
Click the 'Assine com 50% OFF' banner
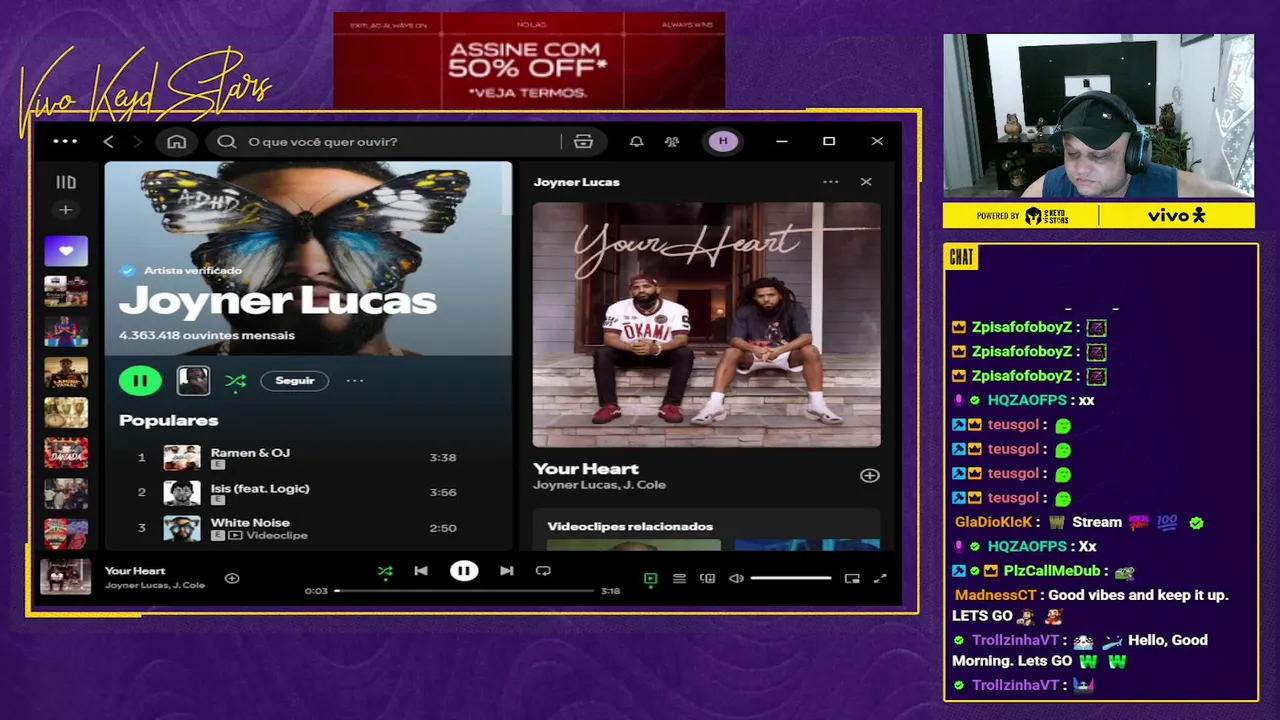click(529, 61)
